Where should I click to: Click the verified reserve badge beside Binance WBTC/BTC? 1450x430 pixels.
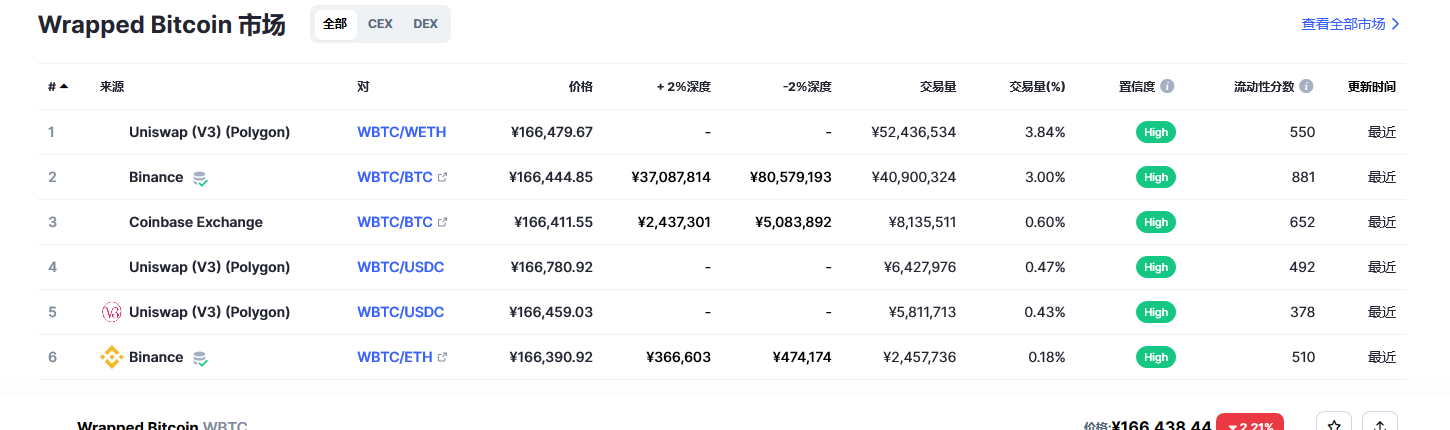tap(200, 178)
